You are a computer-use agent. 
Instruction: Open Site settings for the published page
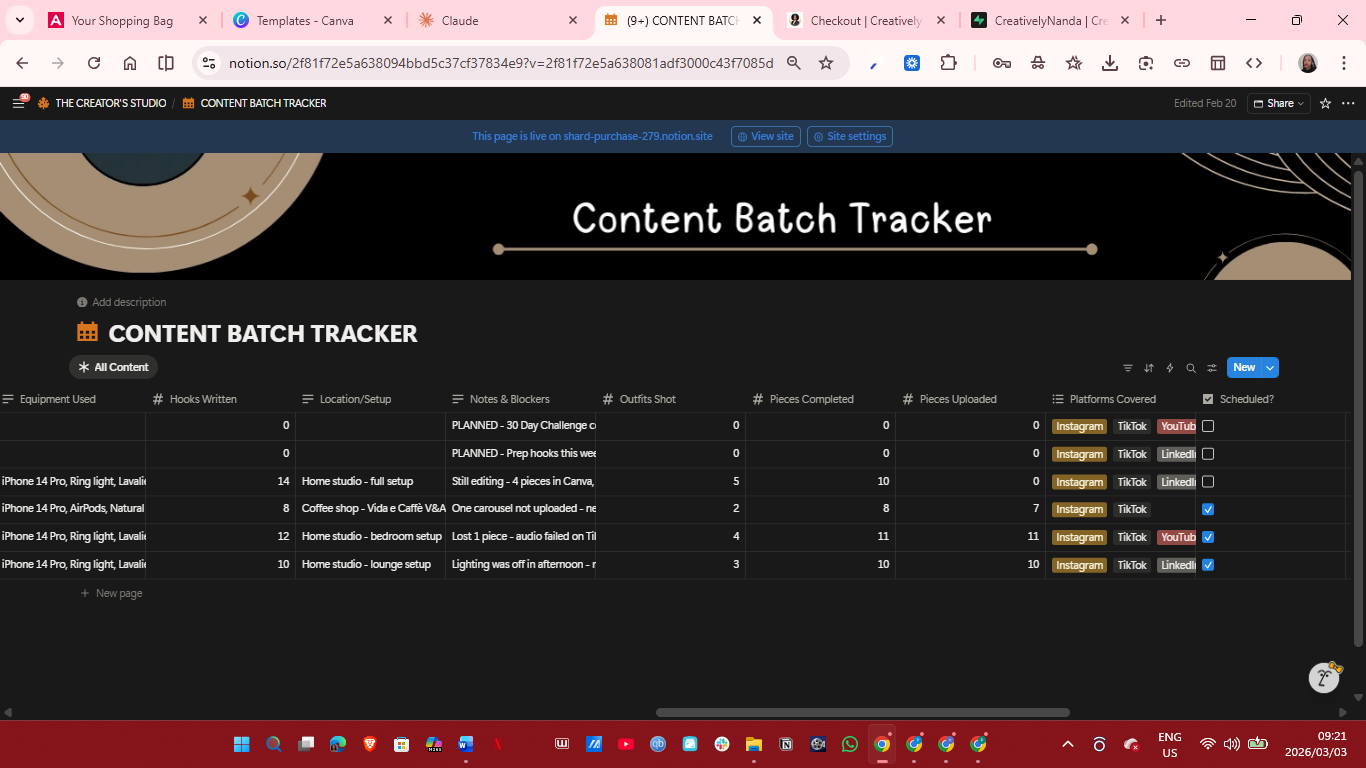click(x=849, y=136)
